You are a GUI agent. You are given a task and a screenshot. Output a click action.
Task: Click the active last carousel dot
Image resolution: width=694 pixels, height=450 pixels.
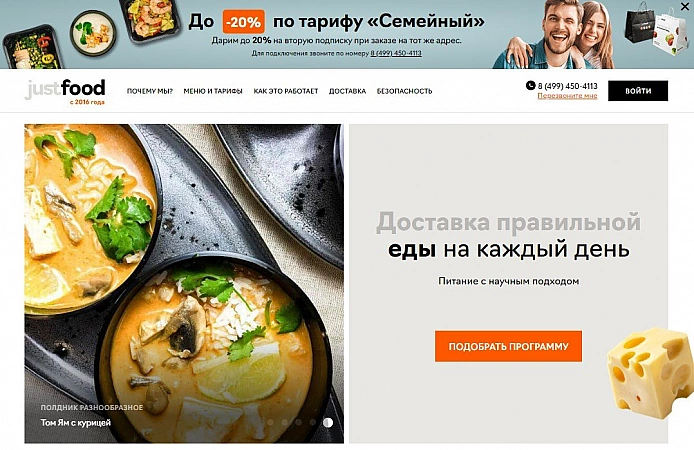click(328, 423)
